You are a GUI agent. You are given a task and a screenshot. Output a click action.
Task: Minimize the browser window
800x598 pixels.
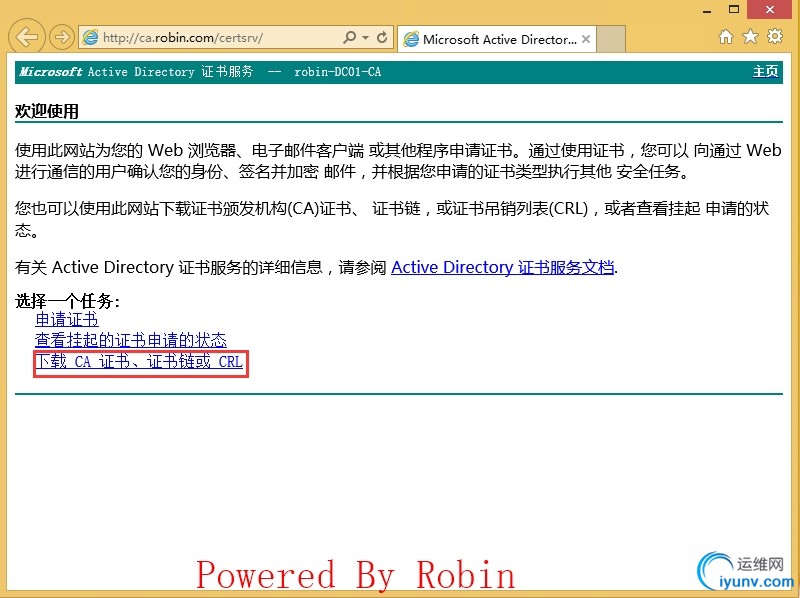coord(707,10)
